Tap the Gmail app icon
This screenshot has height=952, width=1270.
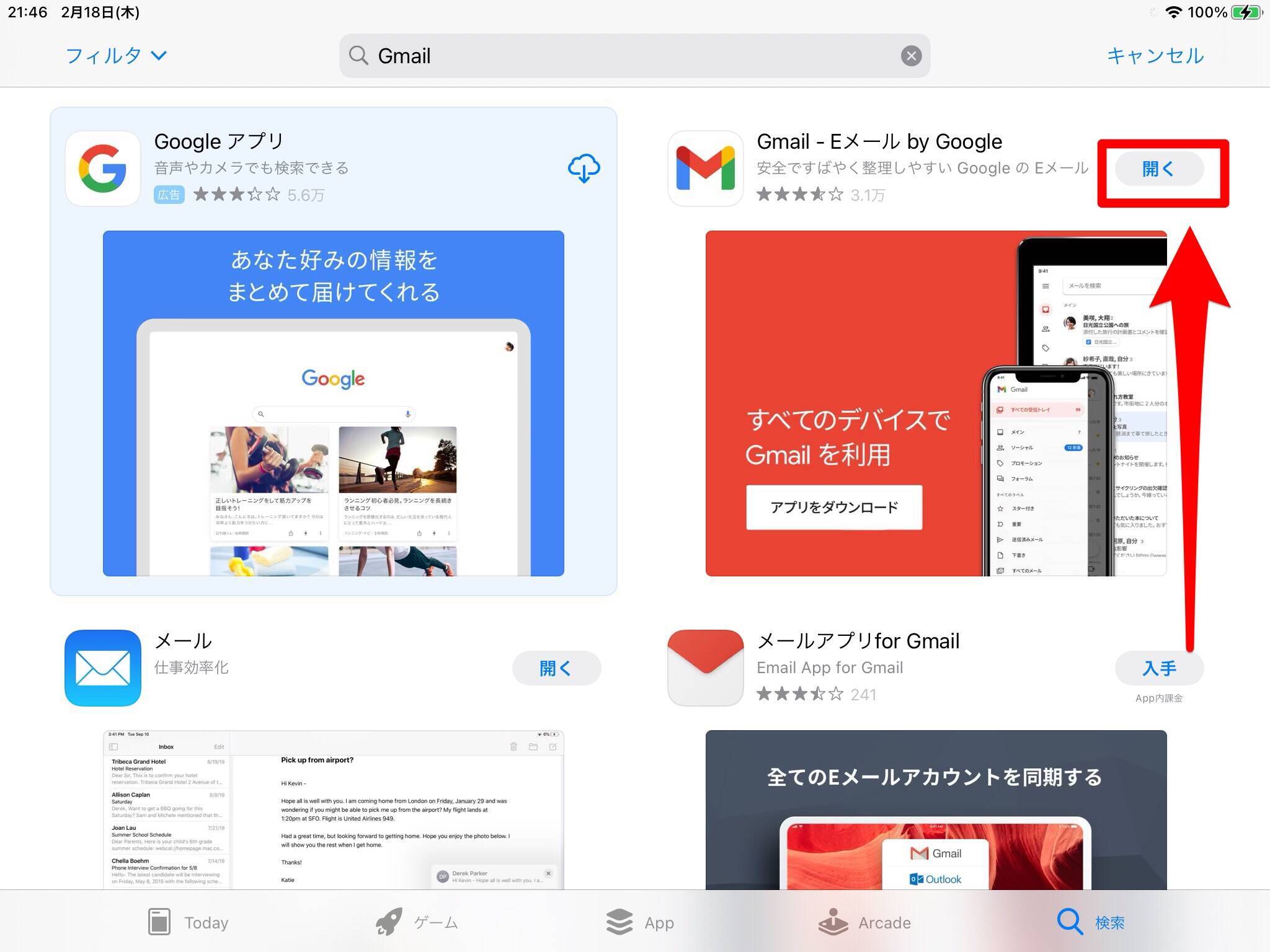(705, 168)
